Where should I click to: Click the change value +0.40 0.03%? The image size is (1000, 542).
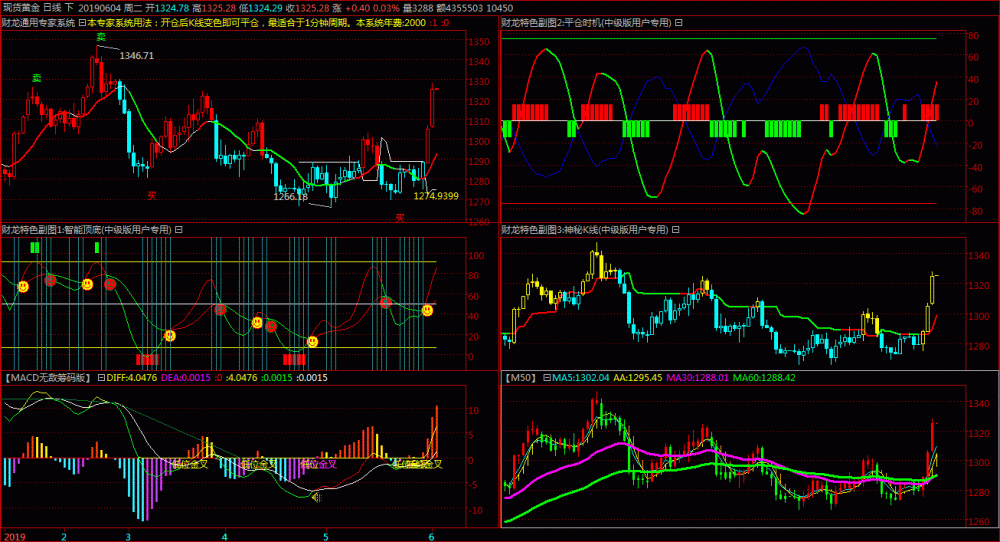(372, 8)
